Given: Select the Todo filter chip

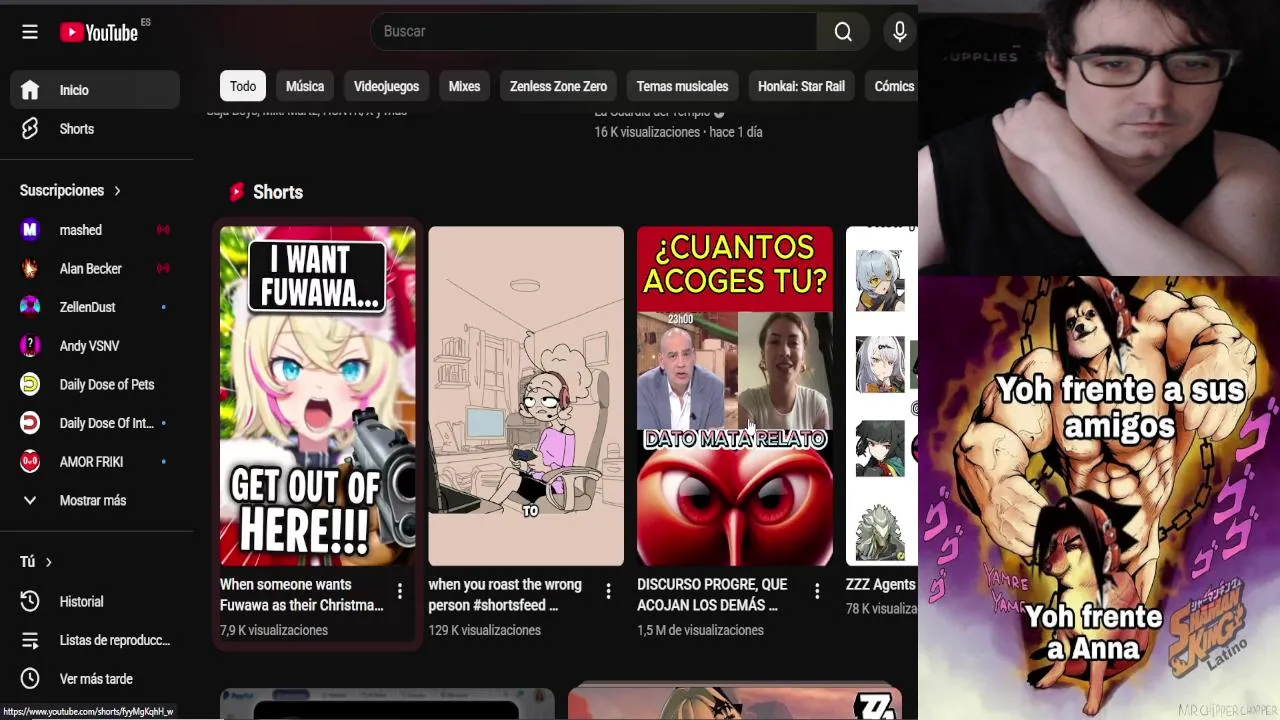Looking at the screenshot, I should 243,86.
